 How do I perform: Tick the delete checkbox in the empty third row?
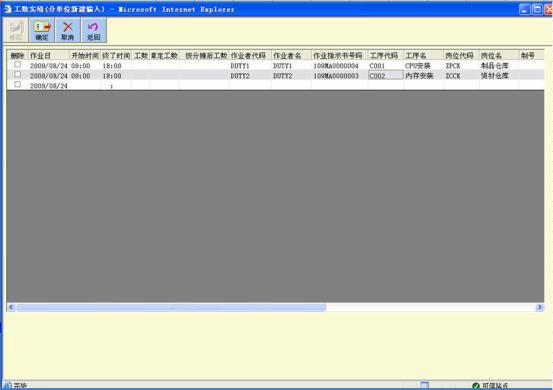[x=17, y=84]
